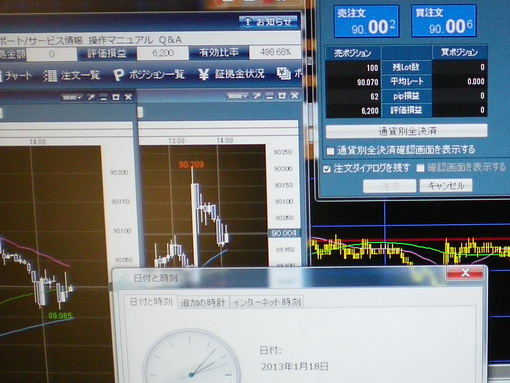Toggle 確認画面を表示する checkbox
This screenshot has height=383, width=510.
pyautogui.click(x=420, y=168)
